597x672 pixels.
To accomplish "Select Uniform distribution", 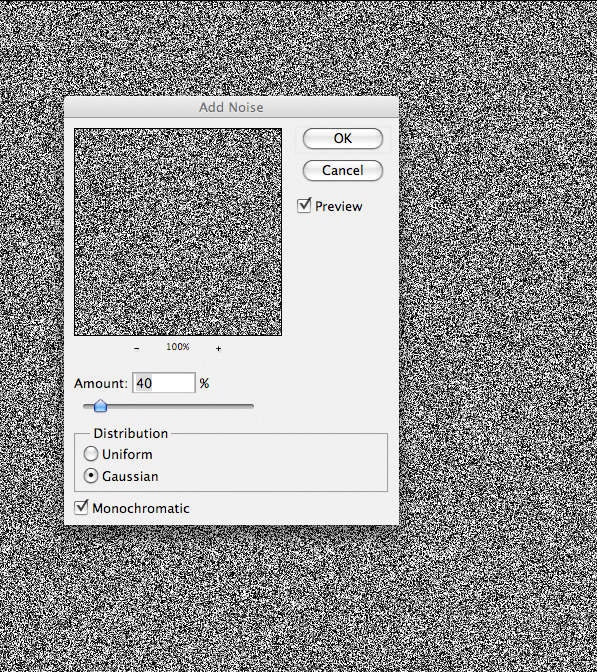I will pos(90,454).
